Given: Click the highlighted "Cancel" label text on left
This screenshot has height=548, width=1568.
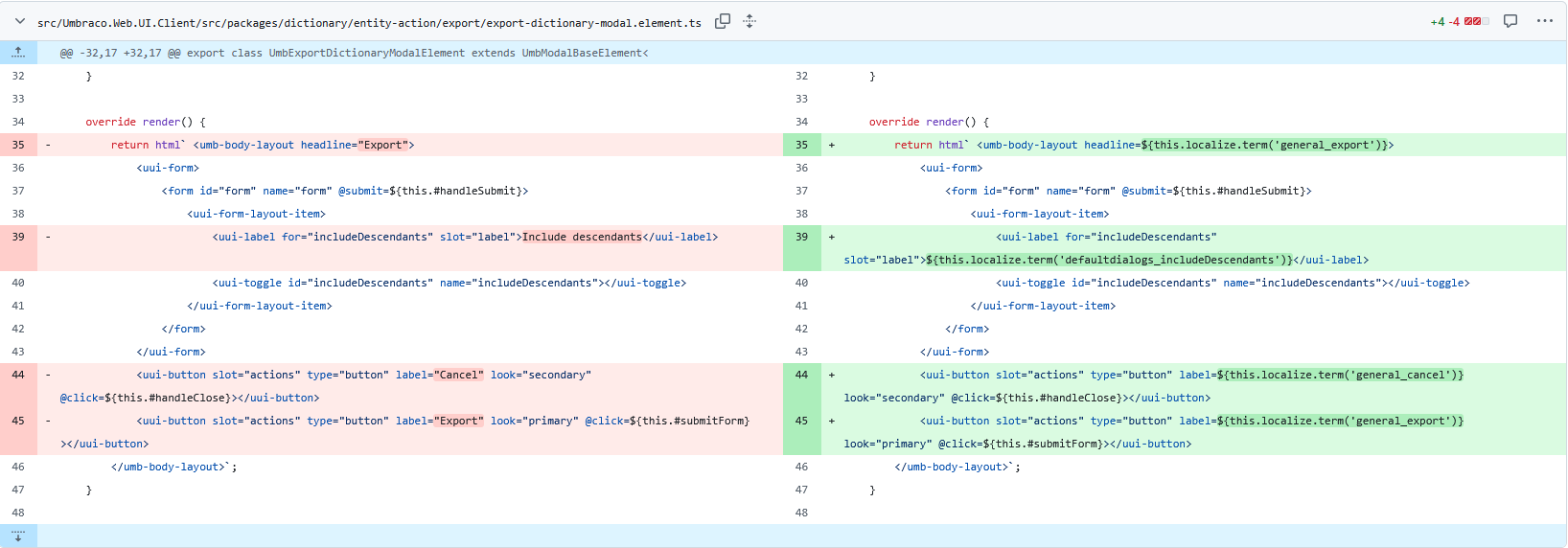Looking at the screenshot, I should pyautogui.click(x=459, y=375).
